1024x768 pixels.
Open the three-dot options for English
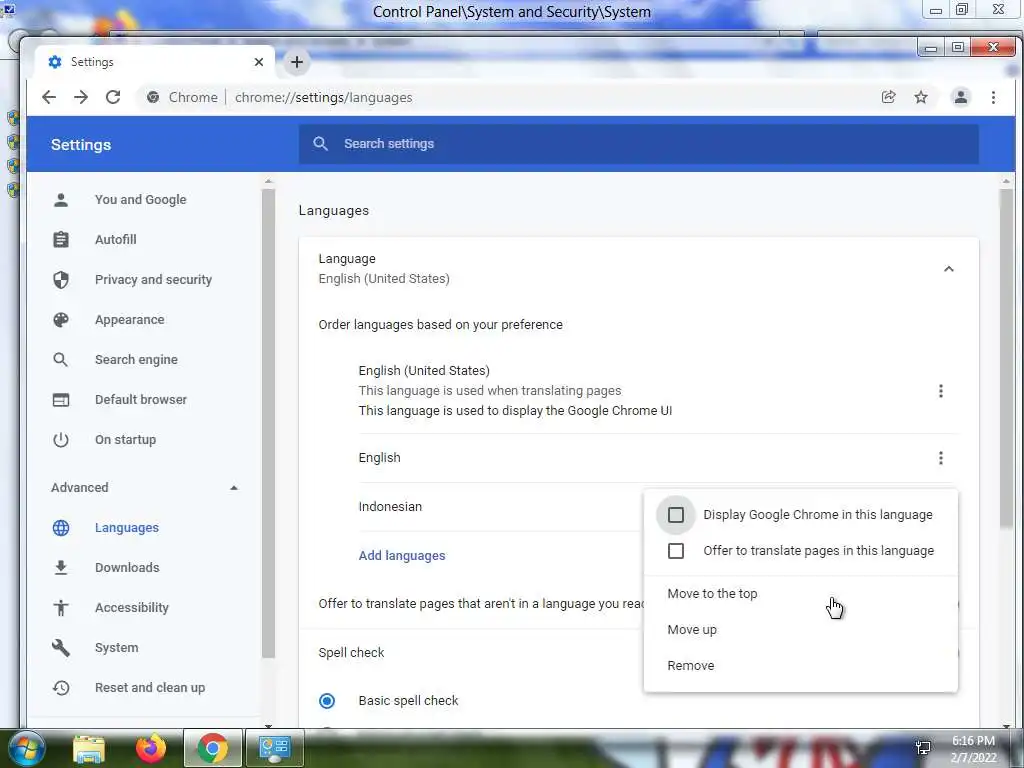940,458
